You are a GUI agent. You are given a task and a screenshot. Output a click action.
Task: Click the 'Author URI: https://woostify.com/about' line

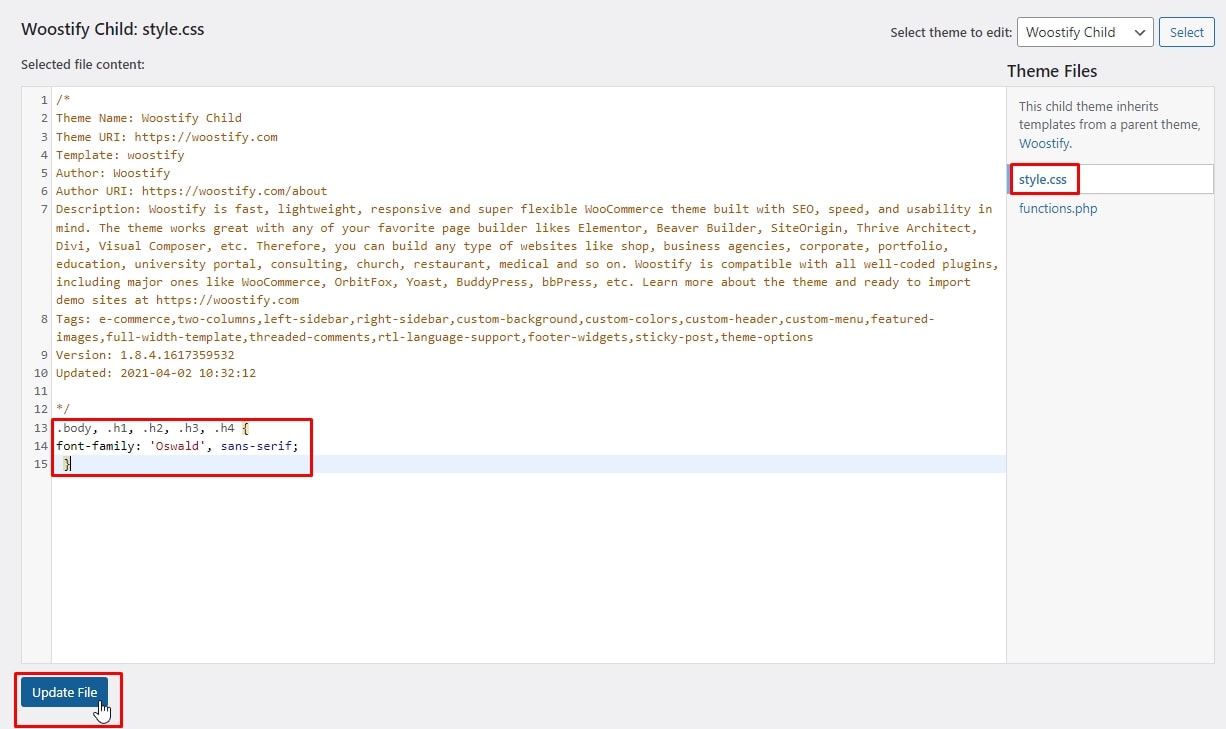point(192,191)
